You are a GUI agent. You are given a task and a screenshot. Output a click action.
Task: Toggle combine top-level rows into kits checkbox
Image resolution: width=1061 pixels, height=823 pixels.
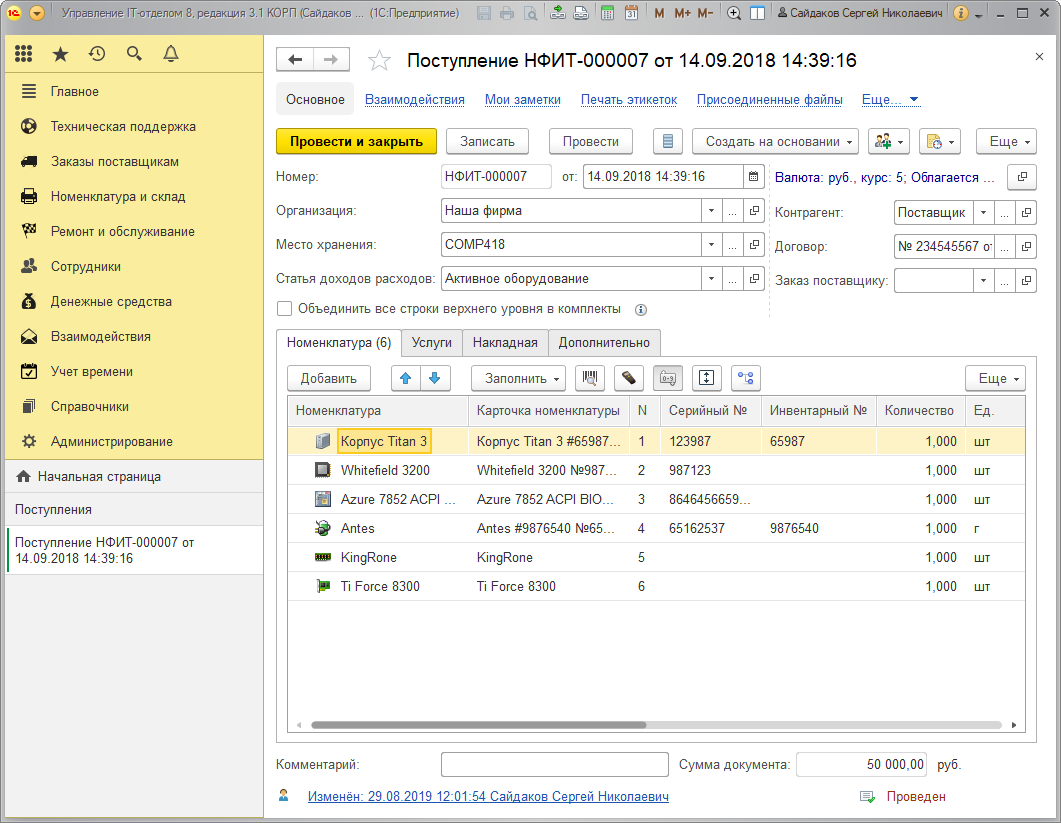point(284,309)
